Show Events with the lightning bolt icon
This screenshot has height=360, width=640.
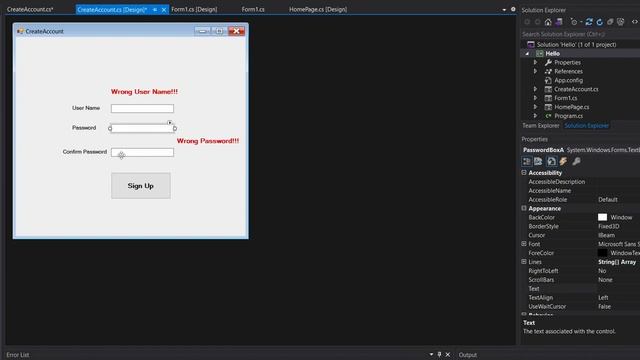[x=563, y=162]
